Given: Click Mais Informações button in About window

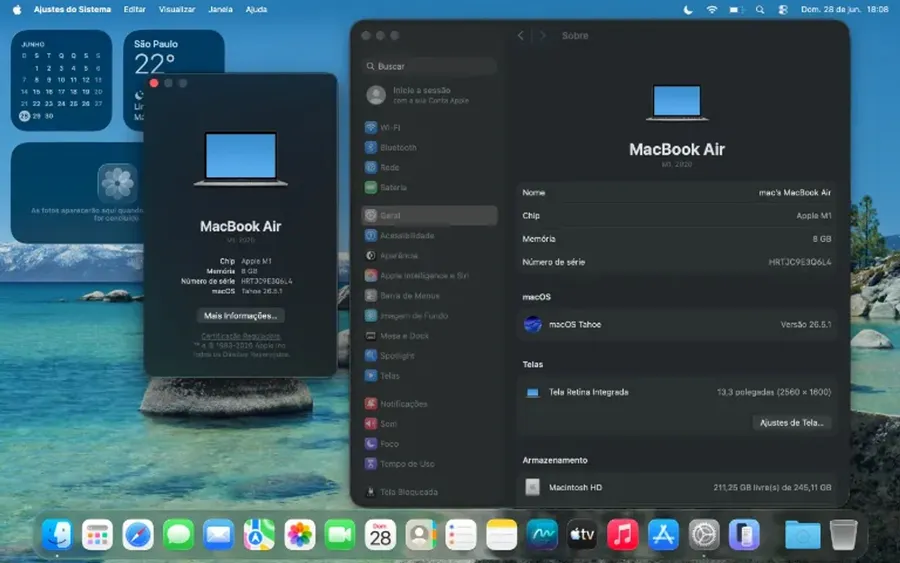Looking at the screenshot, I should 240,316.
